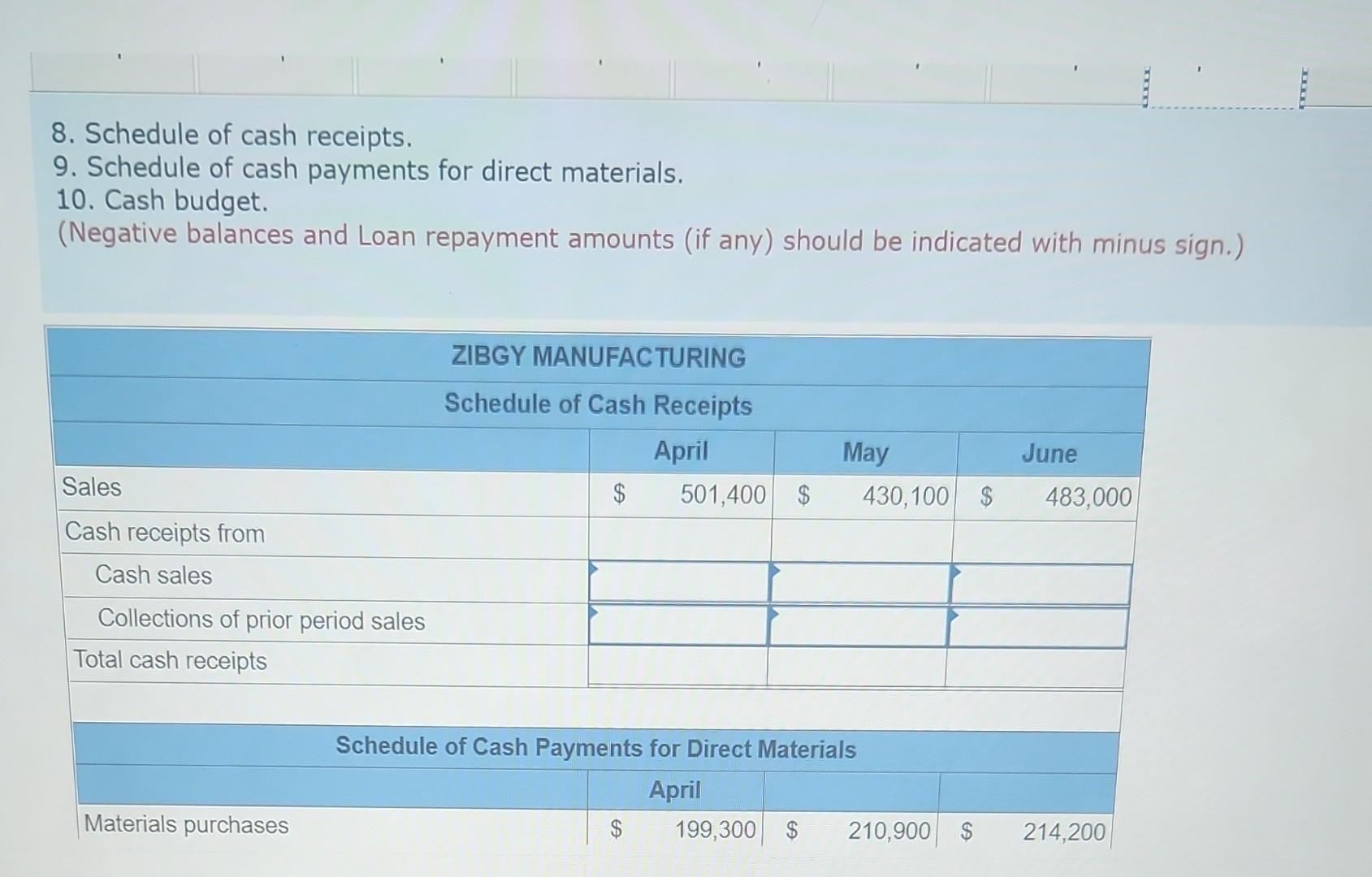Click the Schedule of Cash Payments for Direct Materials header
The image size is (1372, 877).
pos(595,748)
